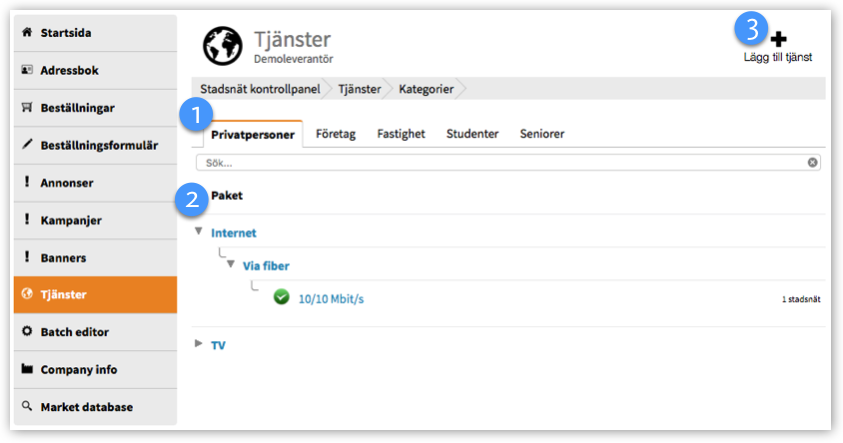Image resolution: width=843 pixels, height=443 pixels.
Task: Click the clear search X icon
Action: click(x=812, y=162)
